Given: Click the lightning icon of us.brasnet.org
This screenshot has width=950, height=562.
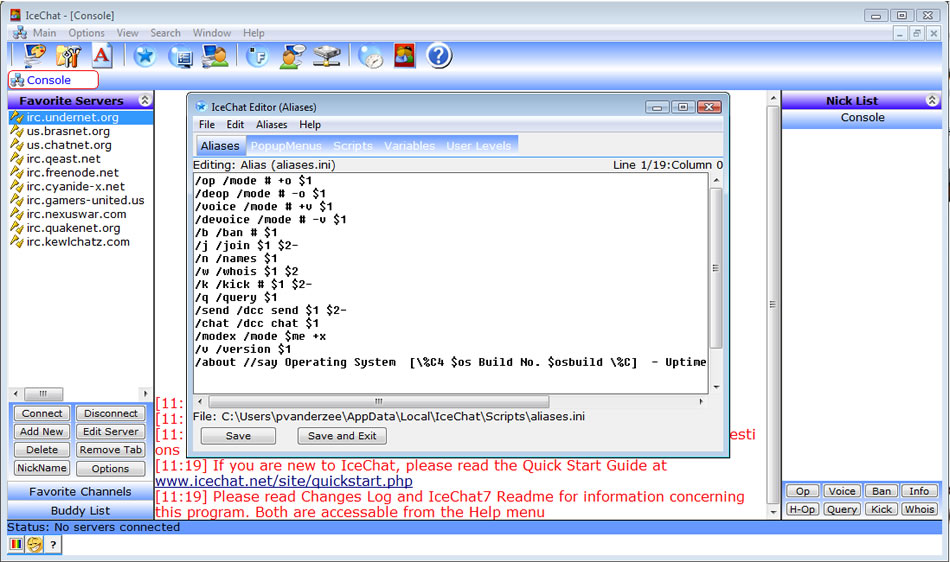Looking at the screenshot, I should tap(17, 131).
